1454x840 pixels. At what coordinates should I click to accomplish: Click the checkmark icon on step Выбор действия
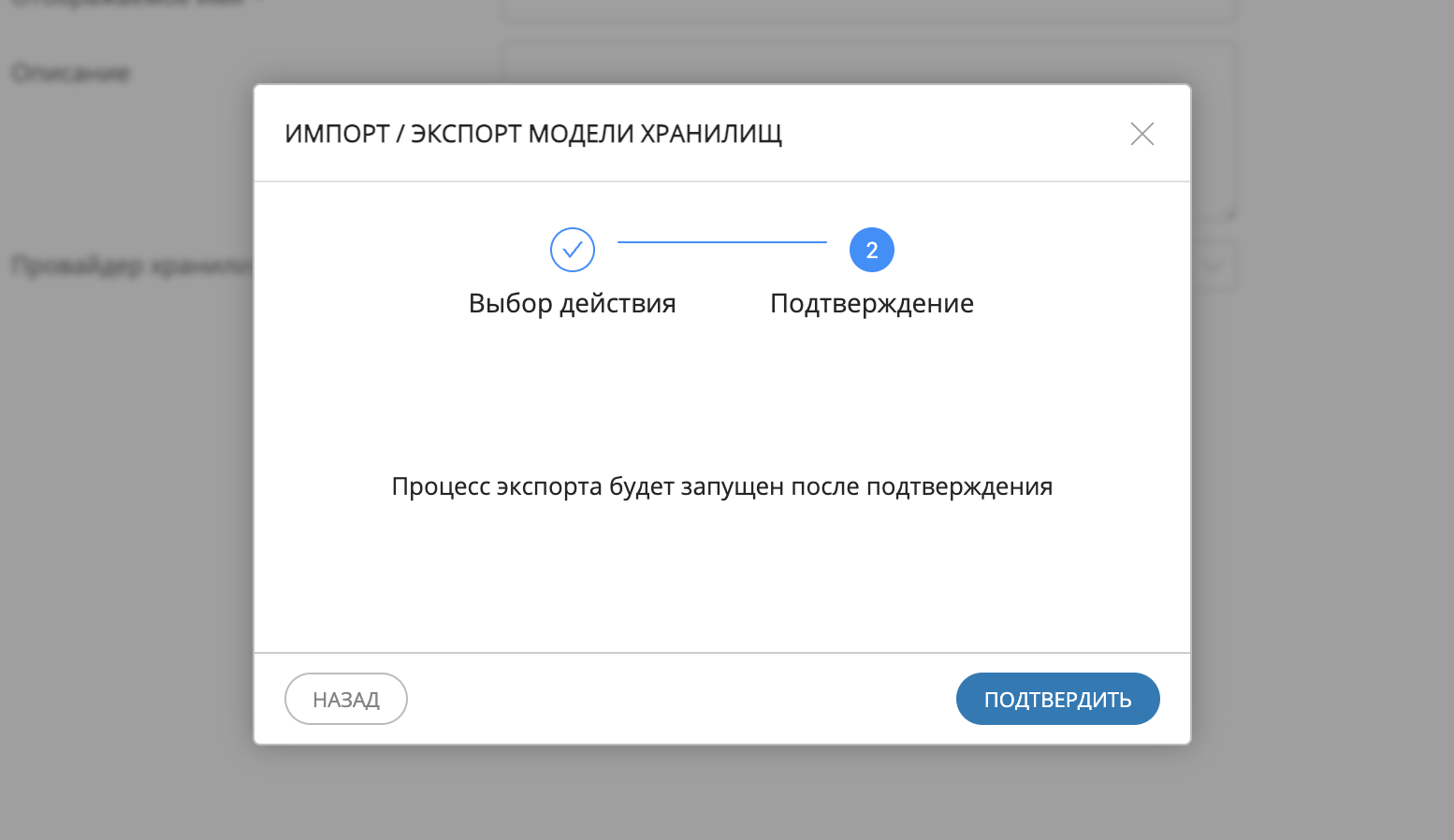[572, 250]
